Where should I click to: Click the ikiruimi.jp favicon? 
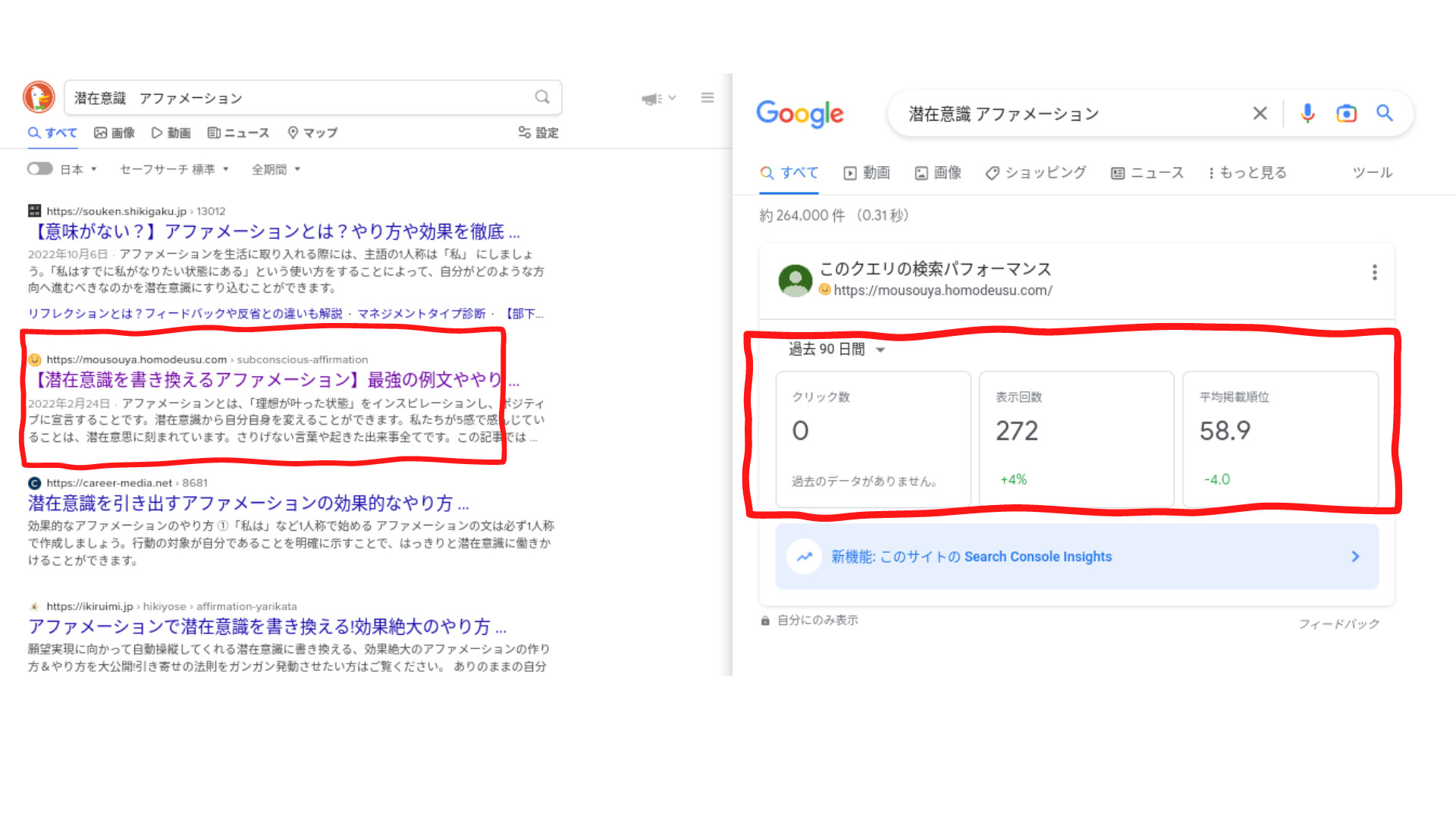[34, 607]
